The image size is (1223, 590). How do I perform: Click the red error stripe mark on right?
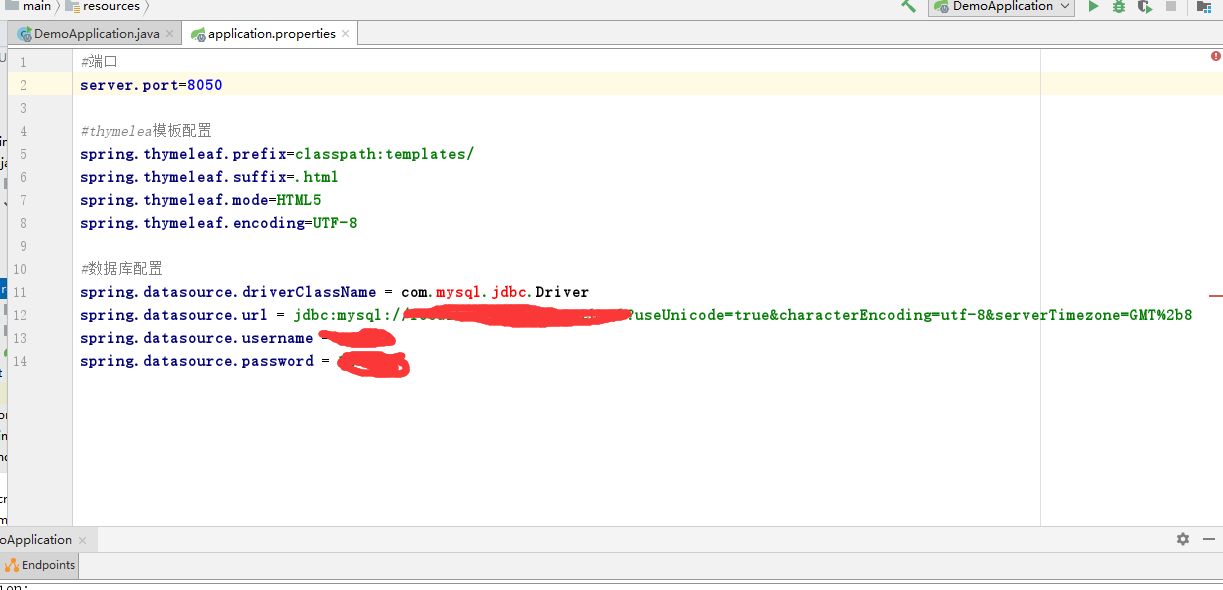(1215, 296)
